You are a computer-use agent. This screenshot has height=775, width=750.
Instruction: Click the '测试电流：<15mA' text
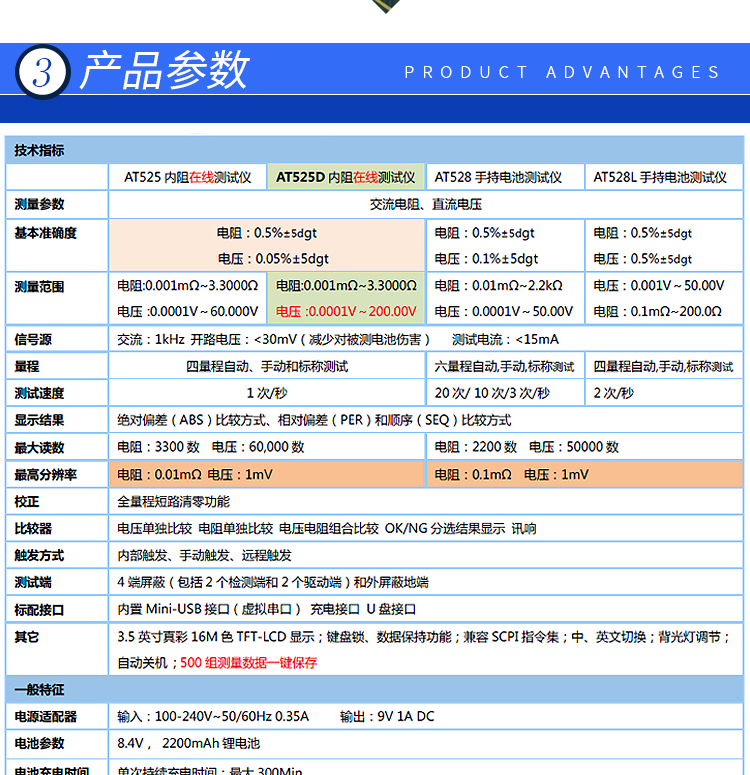point(505,340)
